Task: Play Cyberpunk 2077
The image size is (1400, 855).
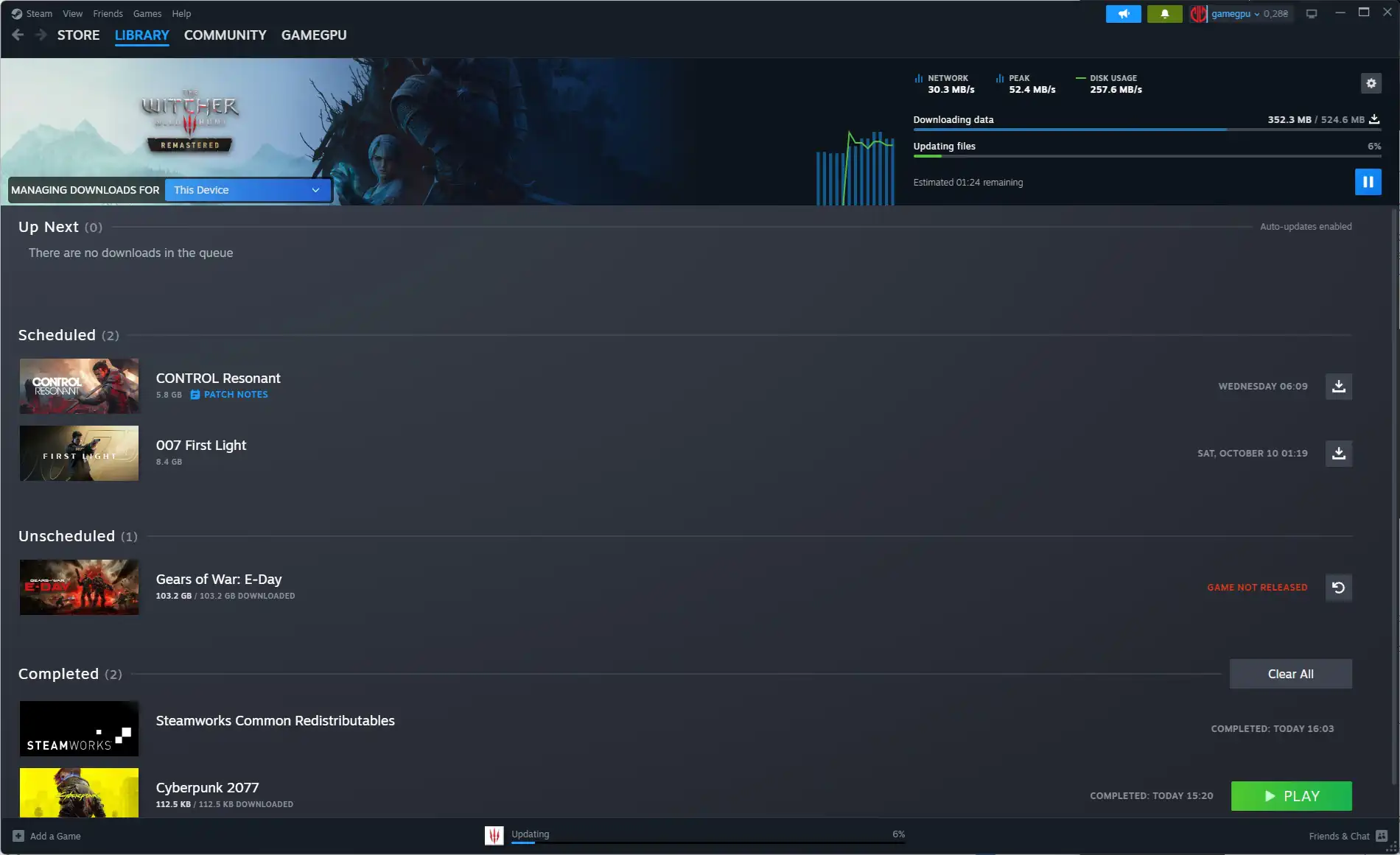Action: pos(1291,796)
